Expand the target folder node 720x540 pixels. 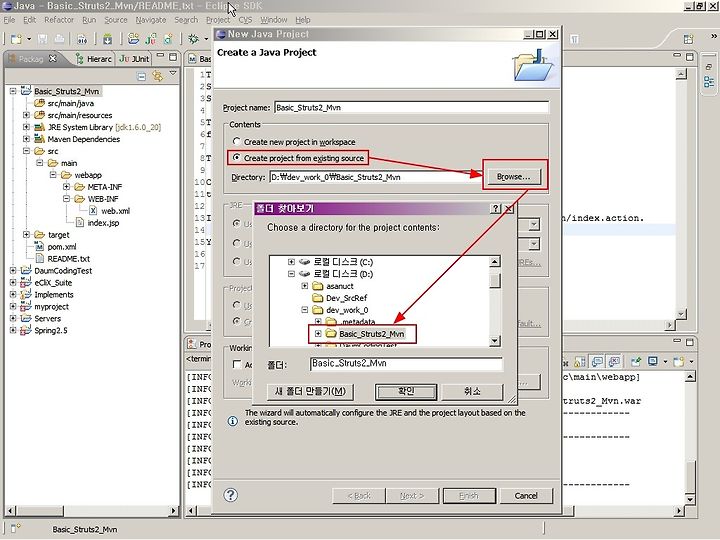tap(27, 234)
